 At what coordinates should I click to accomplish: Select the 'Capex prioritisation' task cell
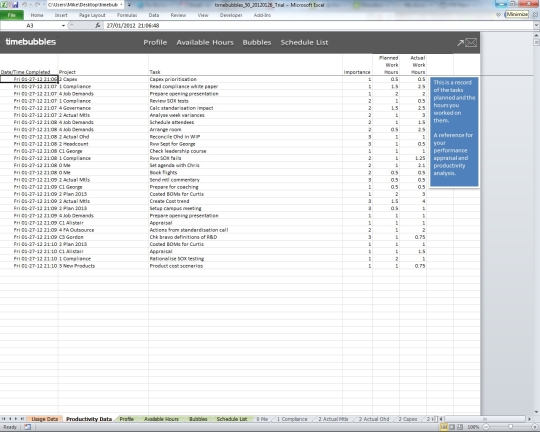coord(245,79)
